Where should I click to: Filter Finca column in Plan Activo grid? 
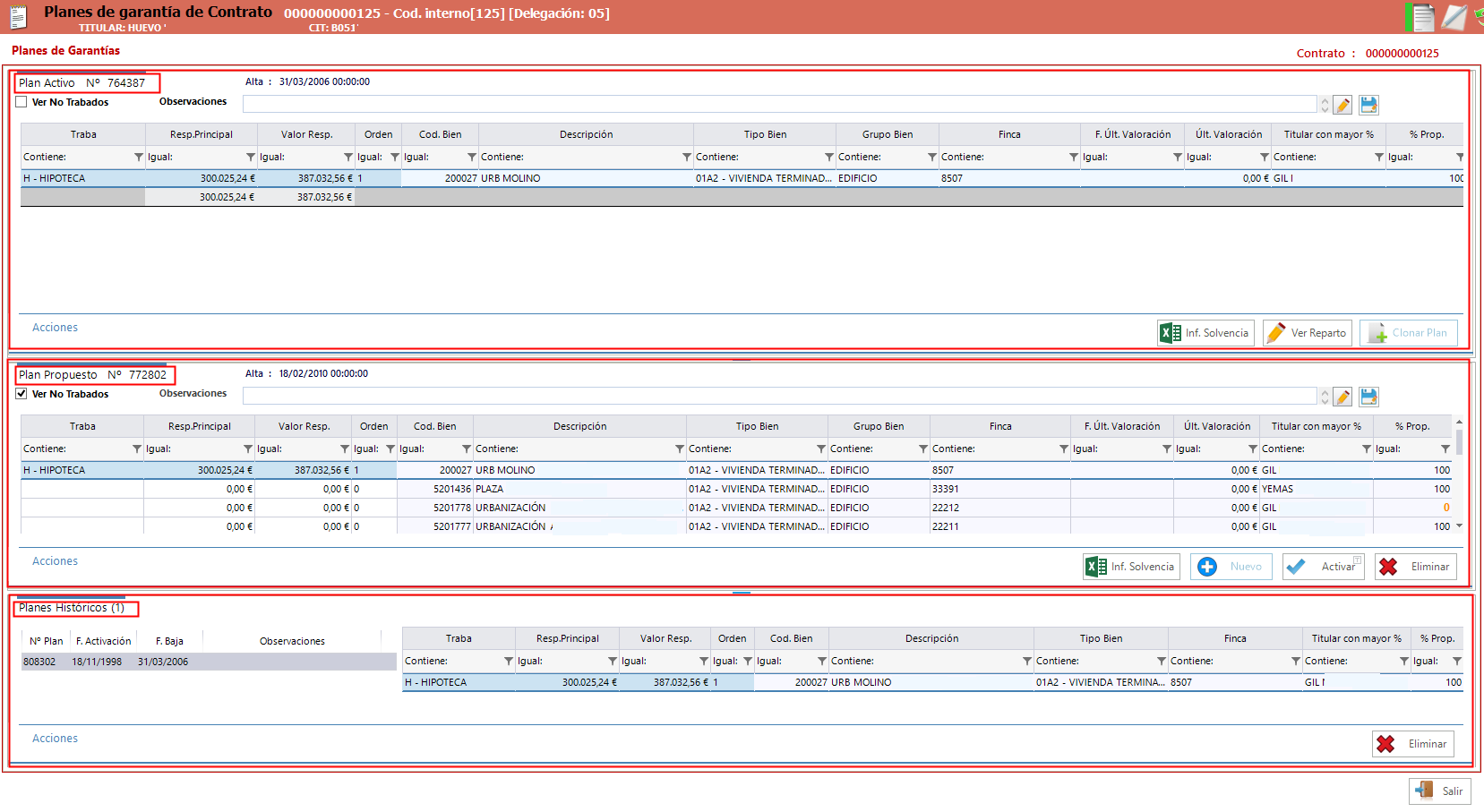point(1074,157)
